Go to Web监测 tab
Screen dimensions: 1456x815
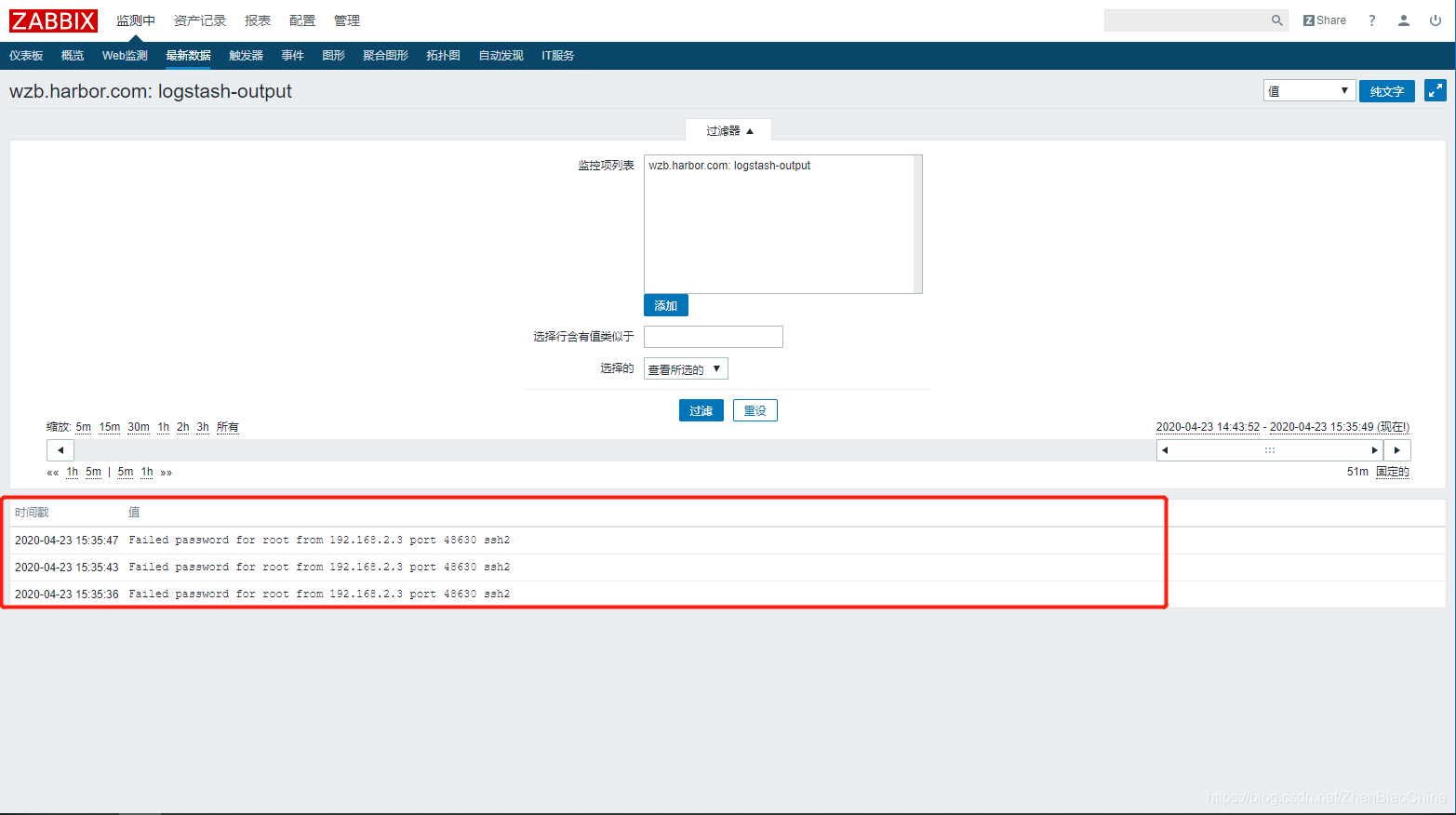coord(125,56)
